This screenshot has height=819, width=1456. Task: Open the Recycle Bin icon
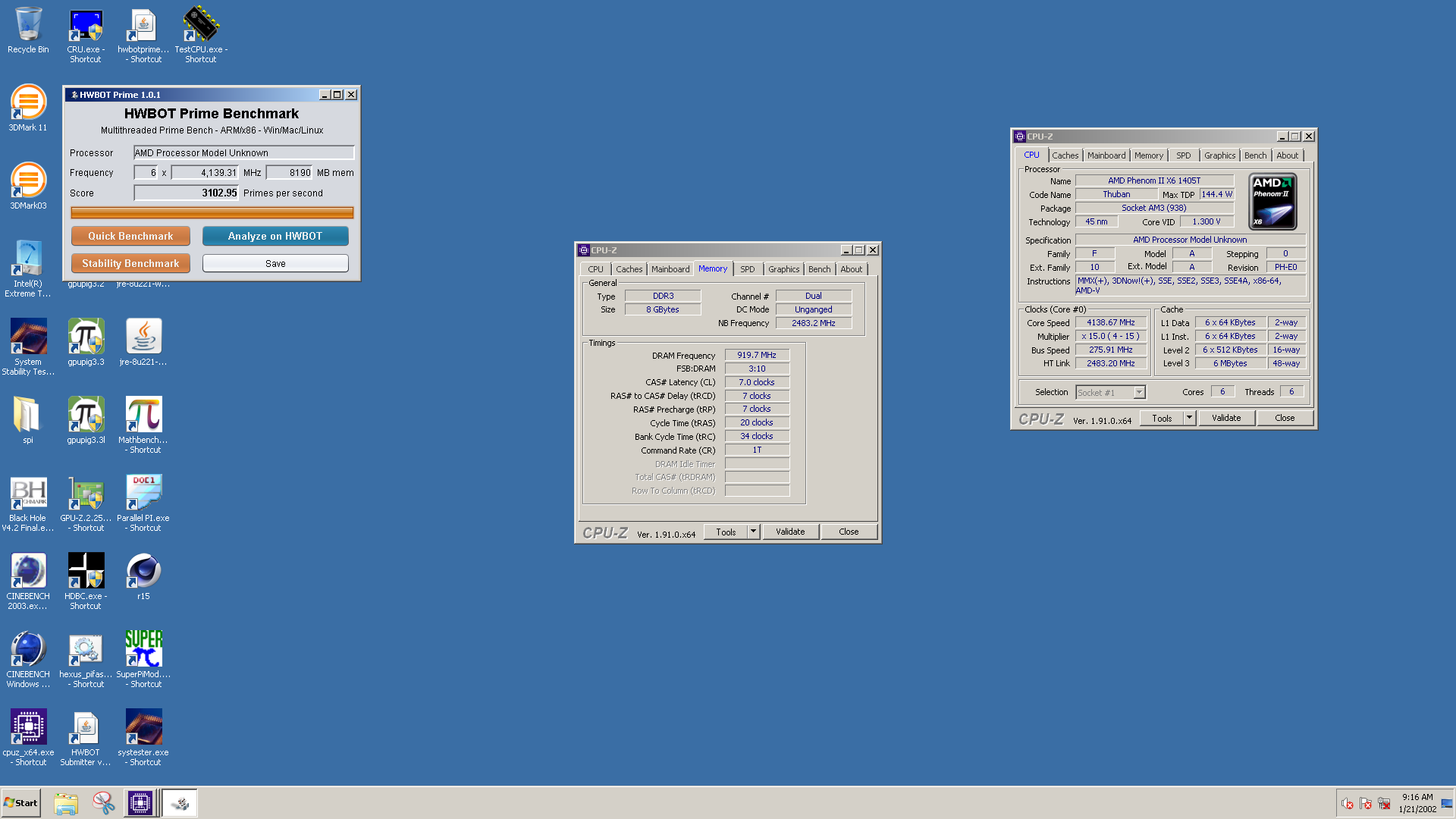click(28, 30)
